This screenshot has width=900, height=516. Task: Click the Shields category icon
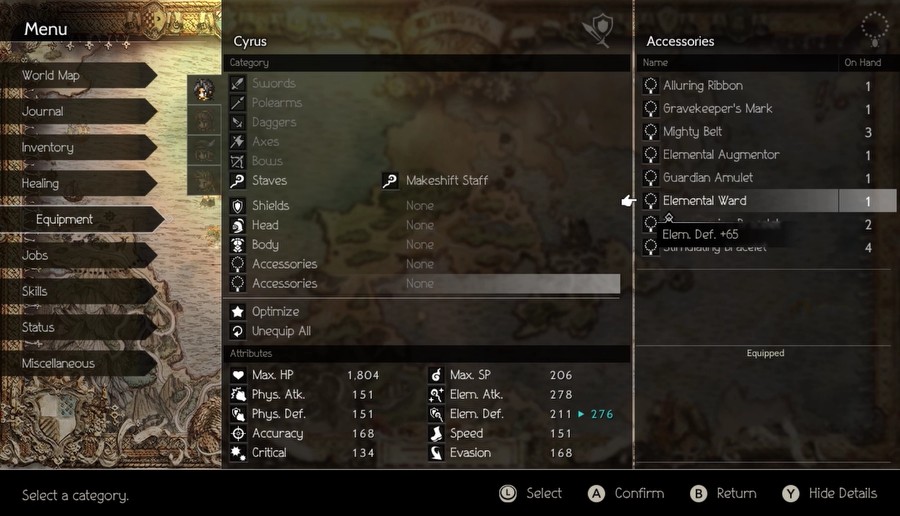238,205
